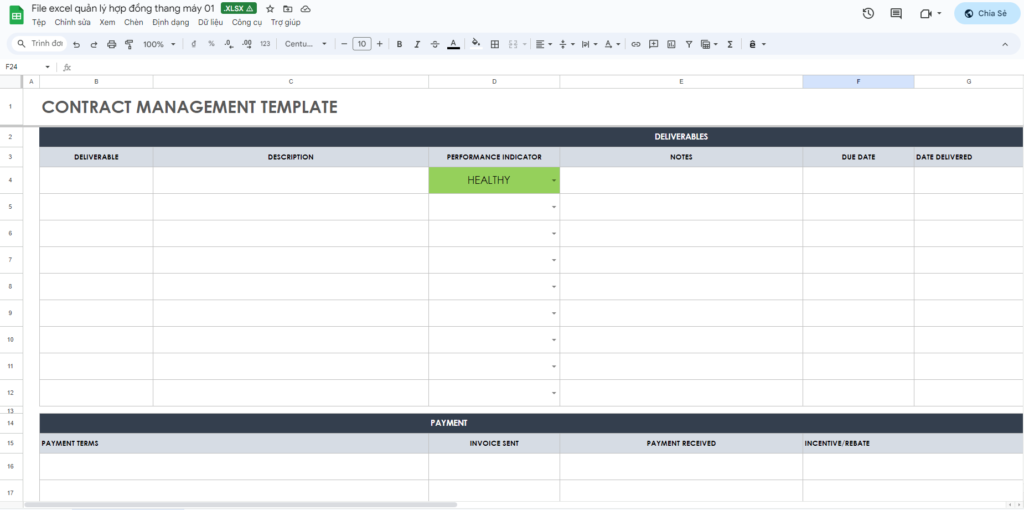The height and width of the screenshot is (510, 1024).
Task: Apply currency format with đ icon
Action: pyautogui.click(x=193, y=44)
